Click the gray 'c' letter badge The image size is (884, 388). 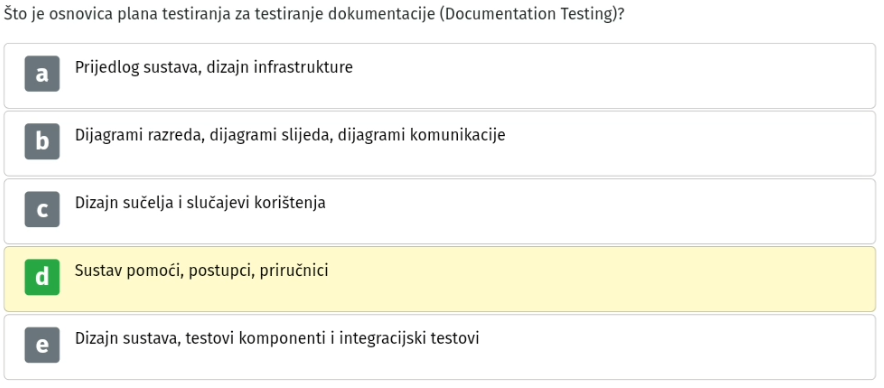[42, 209]
